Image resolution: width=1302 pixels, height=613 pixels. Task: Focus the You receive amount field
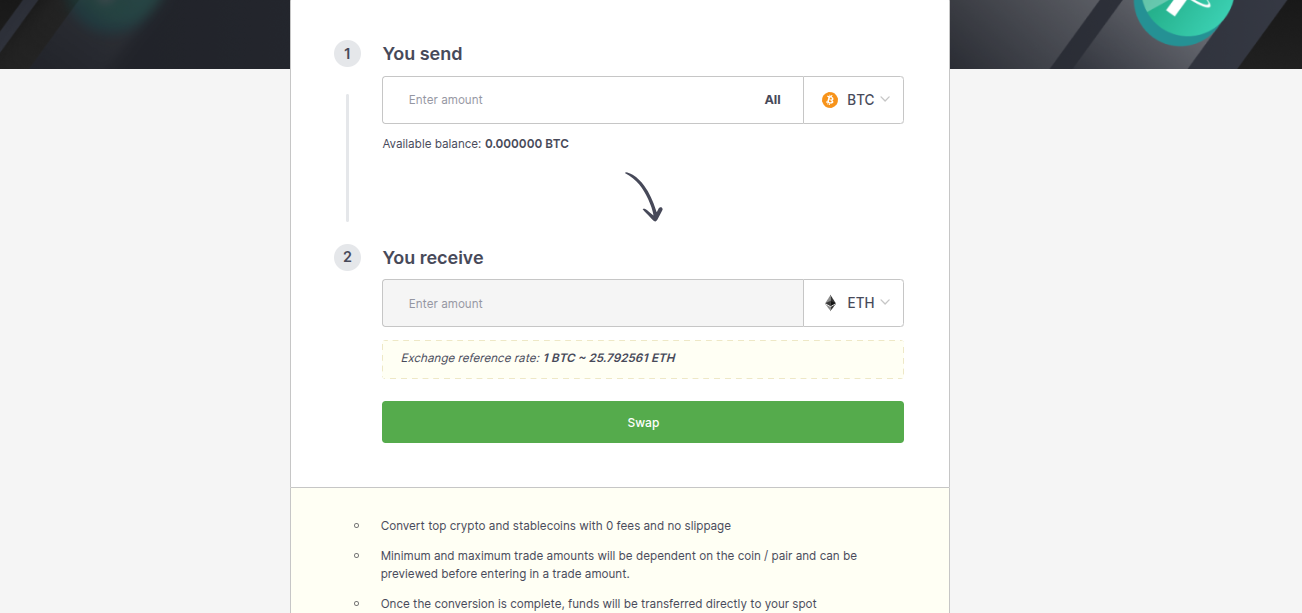(592, 303)
